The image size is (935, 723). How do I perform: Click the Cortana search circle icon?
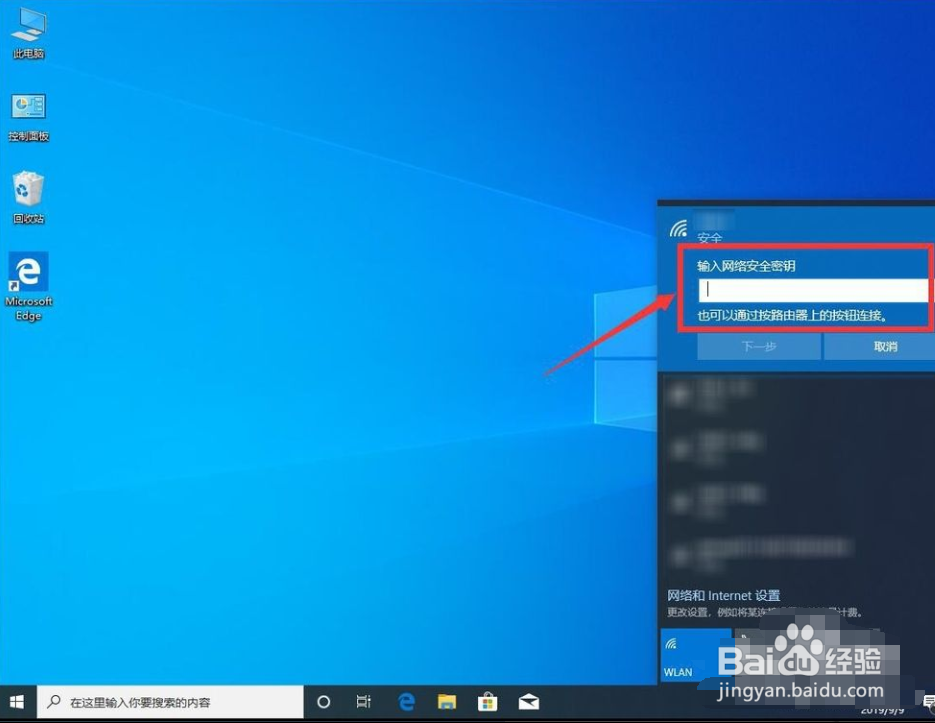[x=323, y=701]
